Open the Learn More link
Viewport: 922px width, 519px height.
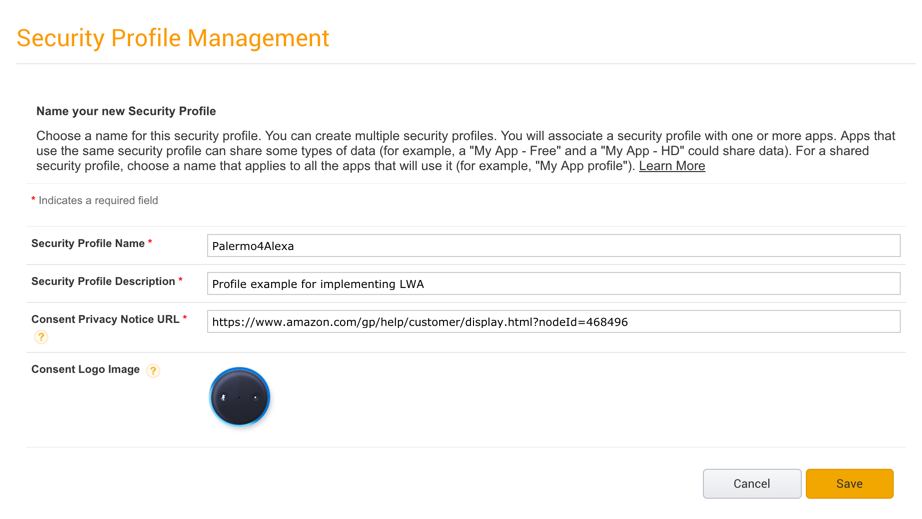pos(672,166)
